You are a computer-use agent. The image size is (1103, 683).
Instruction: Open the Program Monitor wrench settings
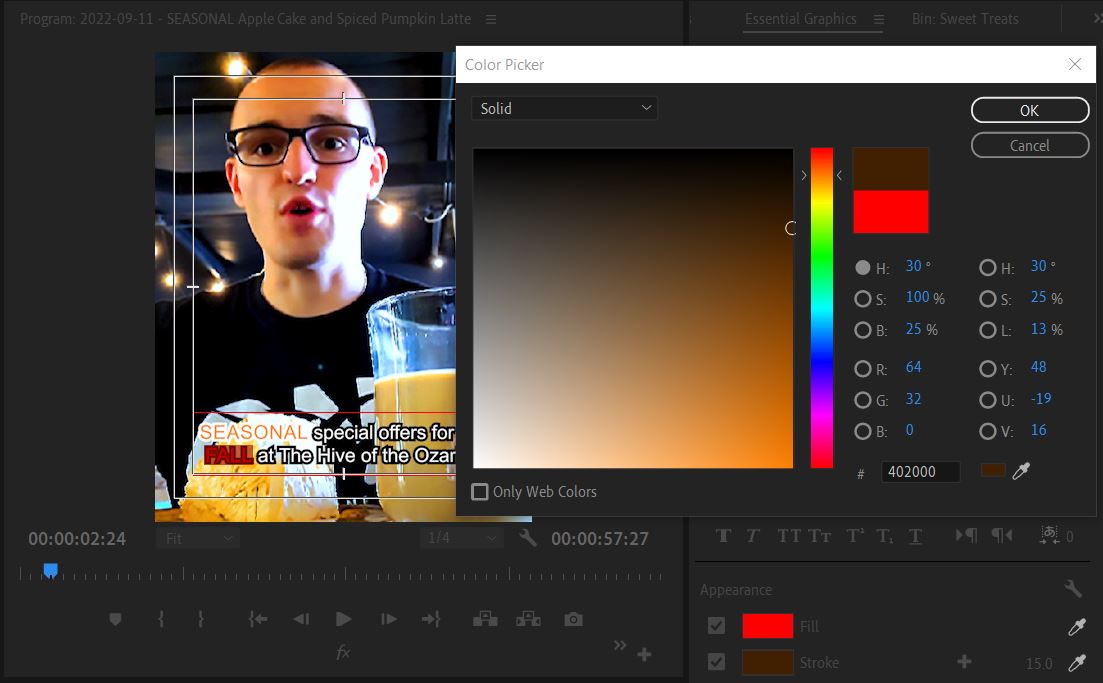528,538
